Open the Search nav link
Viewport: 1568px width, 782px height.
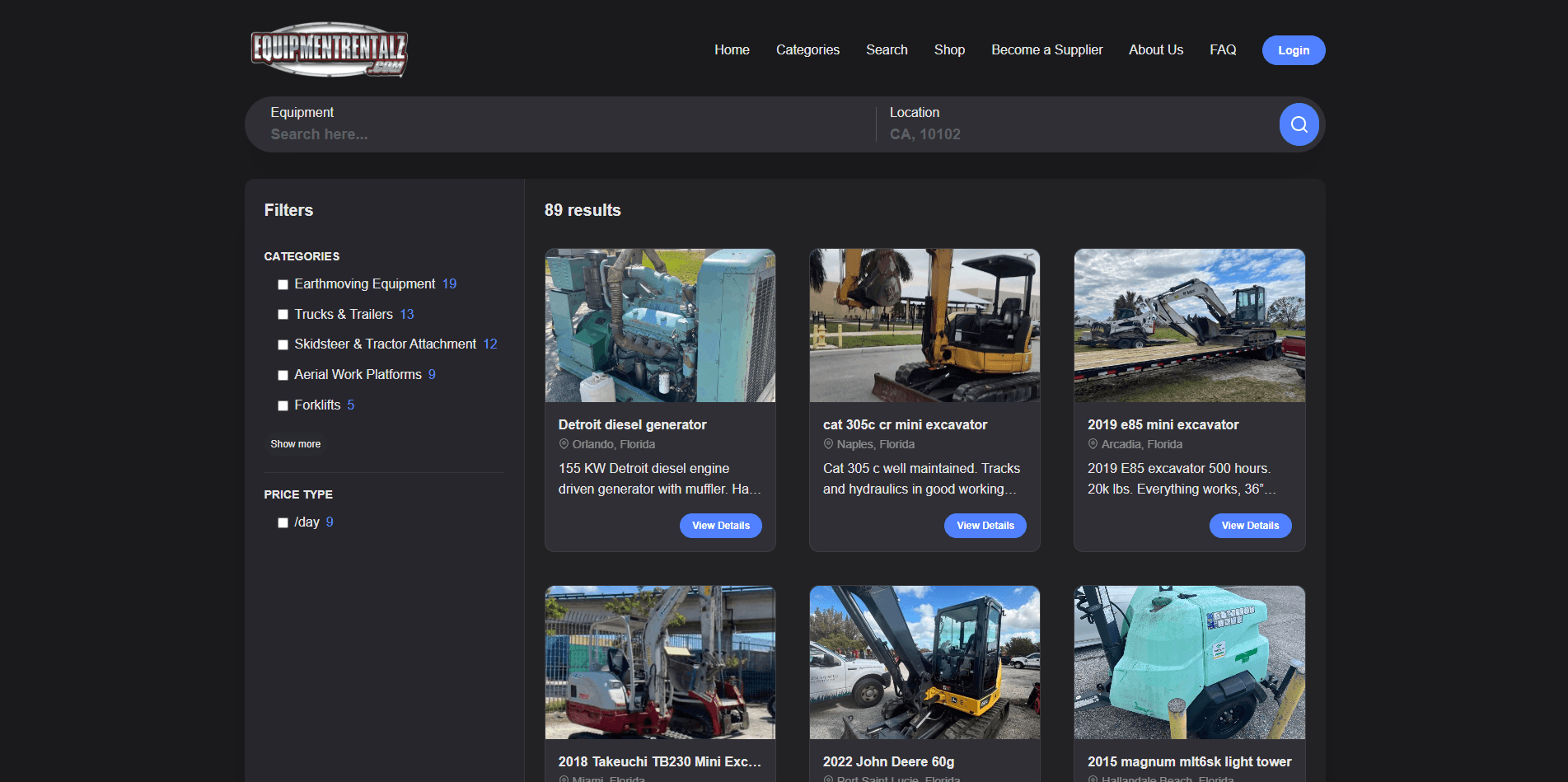(887, 49)
